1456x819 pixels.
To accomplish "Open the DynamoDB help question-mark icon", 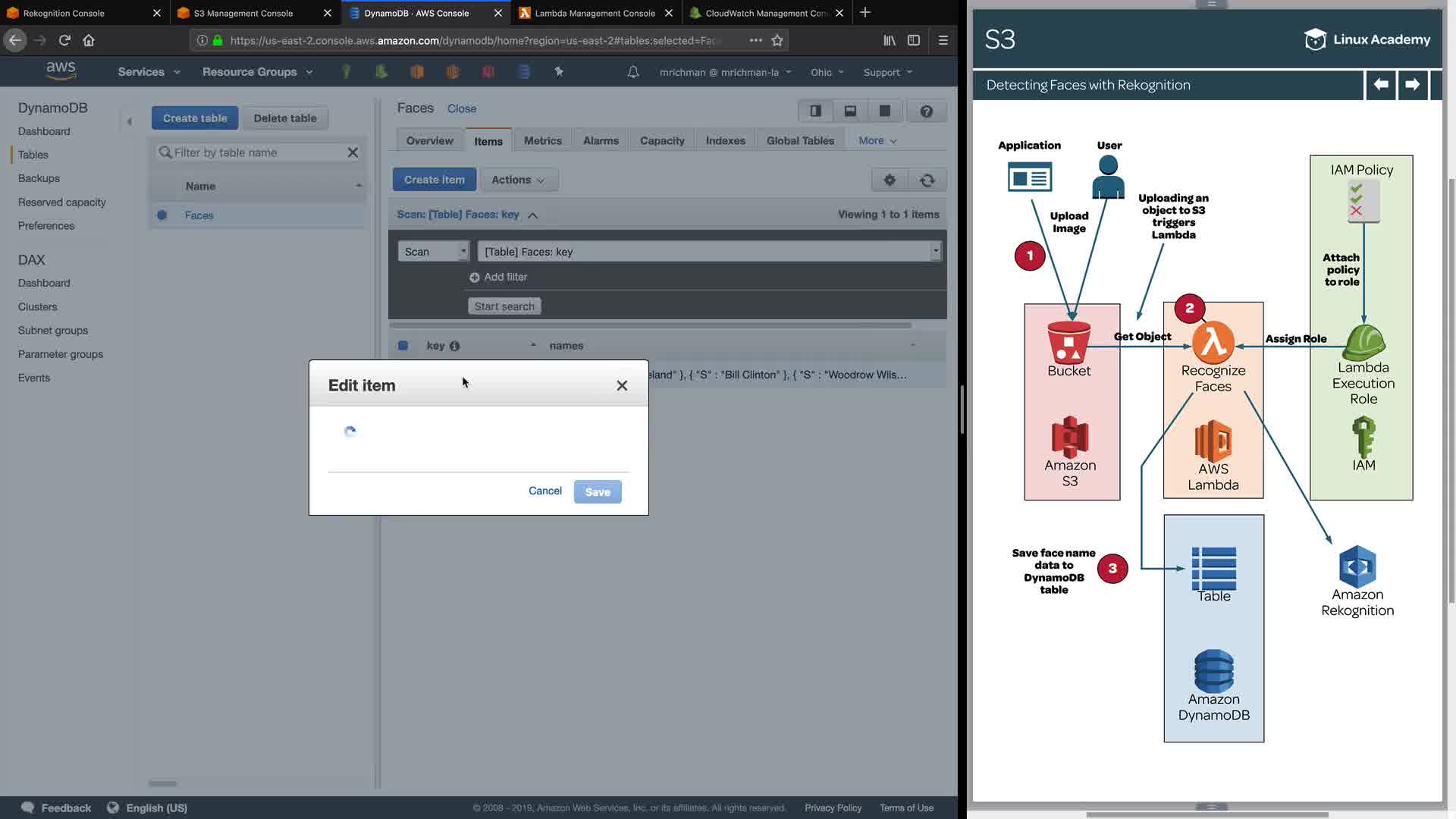I will point(926,111).
